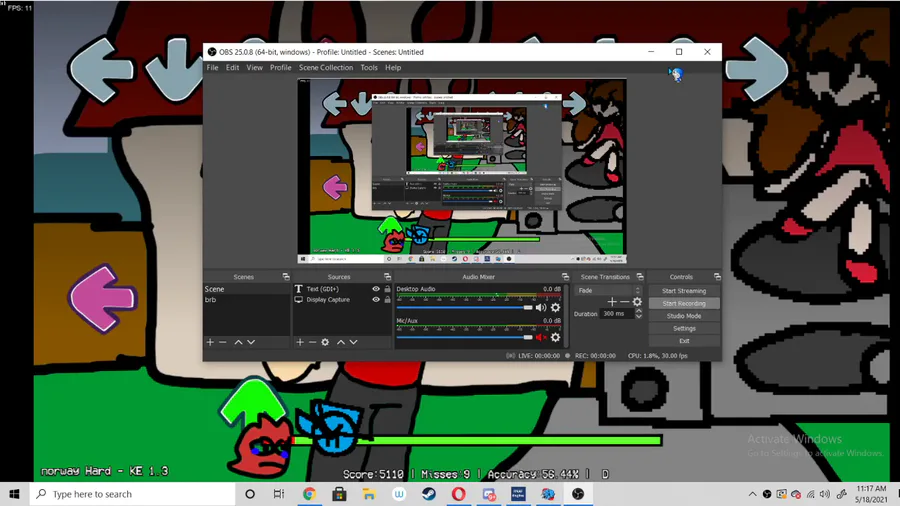Open the Help menu

pyautogui.click(x=393, y=68)
